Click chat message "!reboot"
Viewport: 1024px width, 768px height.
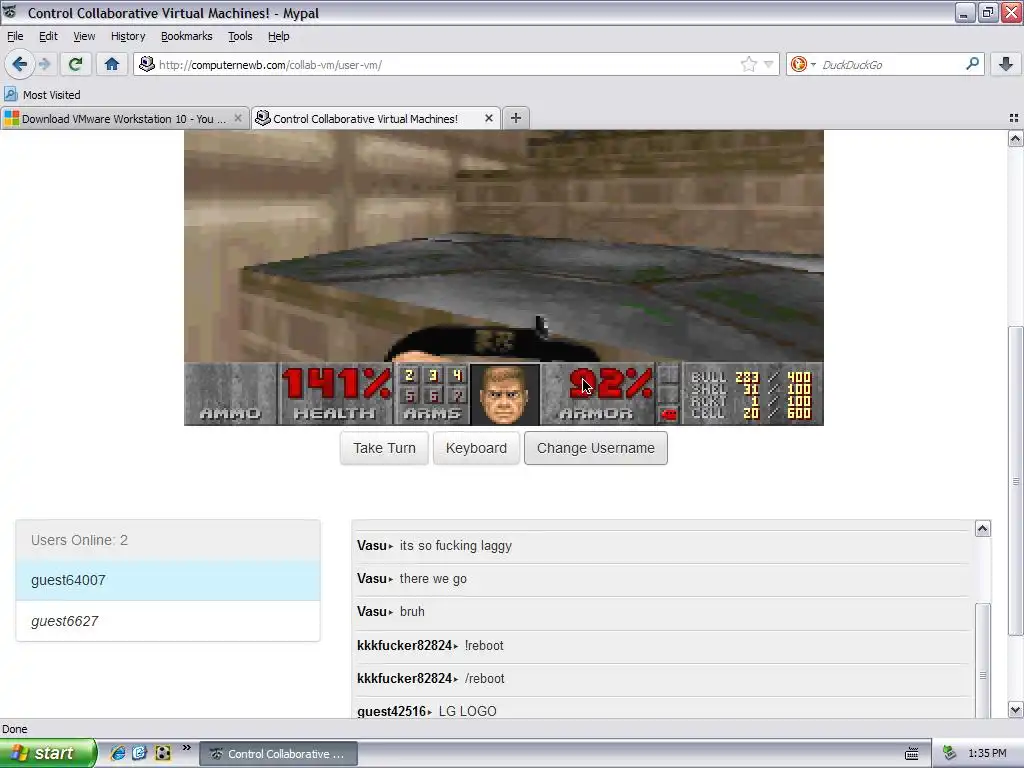484,645
